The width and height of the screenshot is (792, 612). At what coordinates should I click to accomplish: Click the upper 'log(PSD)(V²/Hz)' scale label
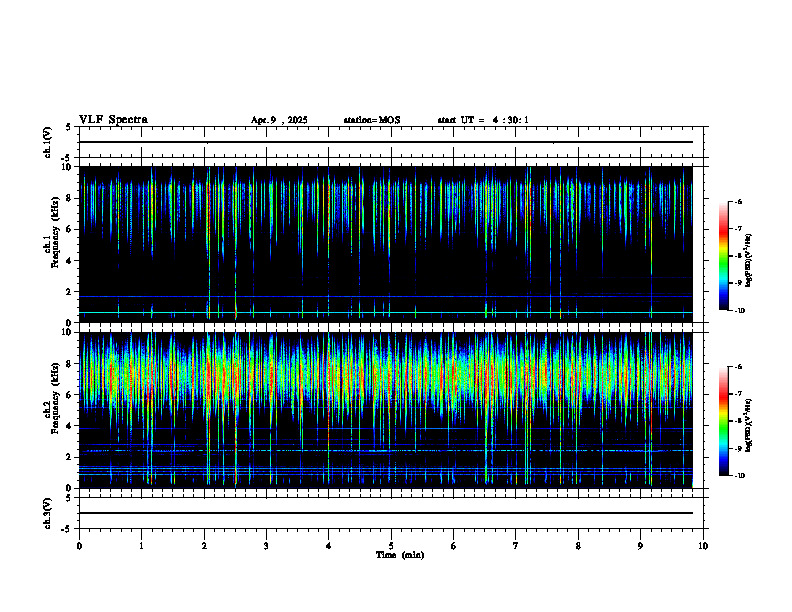(748, 260)
